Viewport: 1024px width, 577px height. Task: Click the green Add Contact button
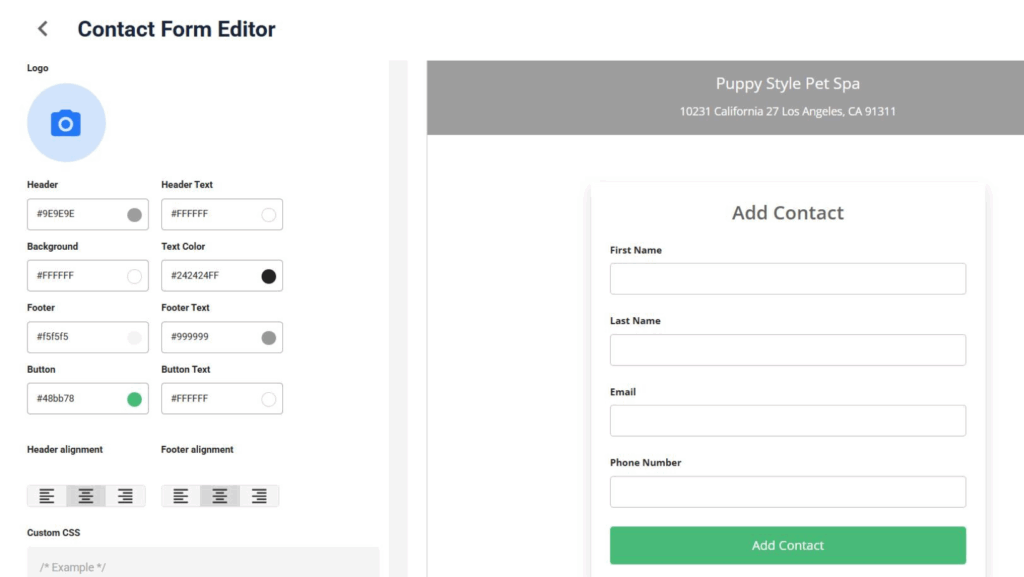click(x=788, y=545)
